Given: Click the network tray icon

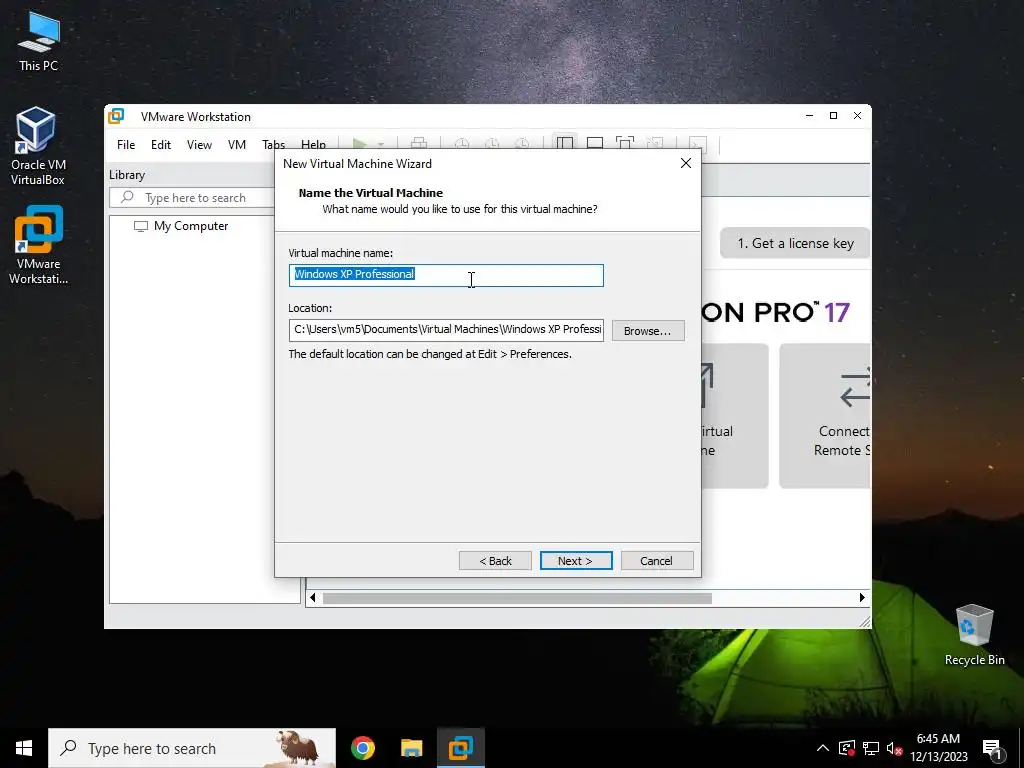Looking at the screenshot, I should [x=871, y=748].
